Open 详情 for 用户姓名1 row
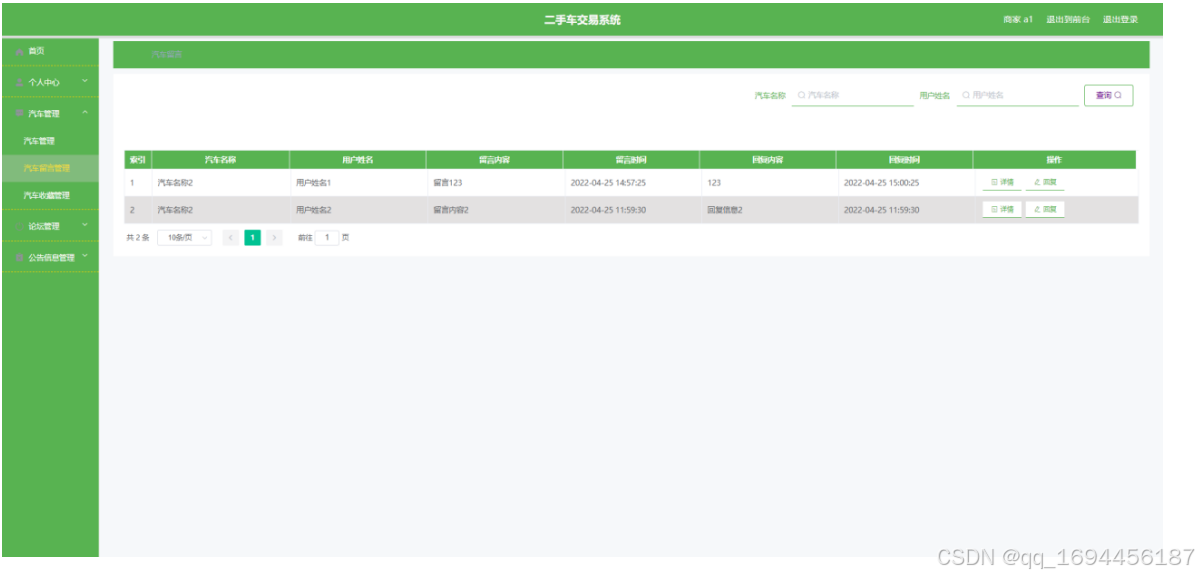This screenshot has width=1199, height=577. (x=1002, y=183)
